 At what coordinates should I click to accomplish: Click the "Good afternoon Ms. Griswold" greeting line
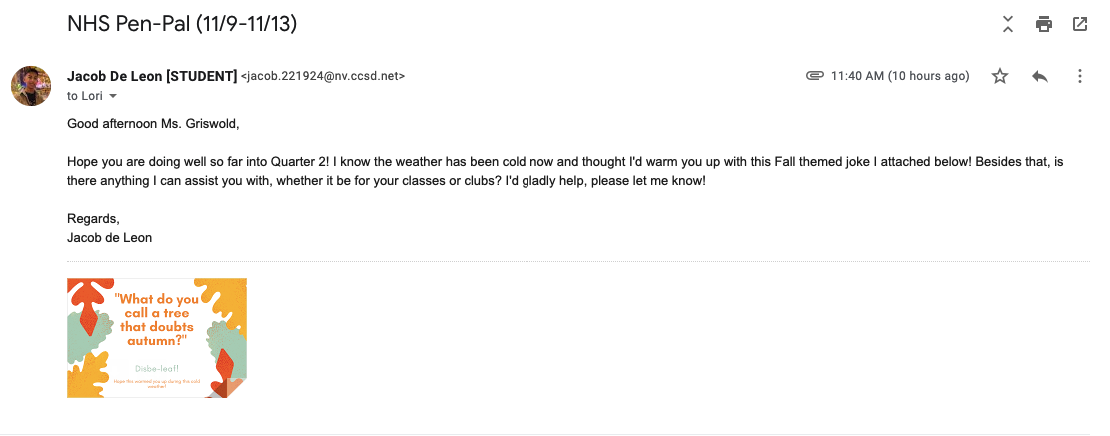[154, 124]
